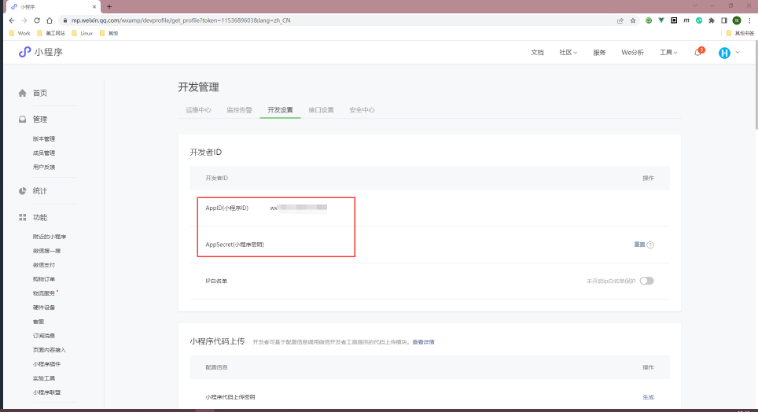Close the 小程序 browser tab
The height and width of the screenshot is (413, 758).
94,7
